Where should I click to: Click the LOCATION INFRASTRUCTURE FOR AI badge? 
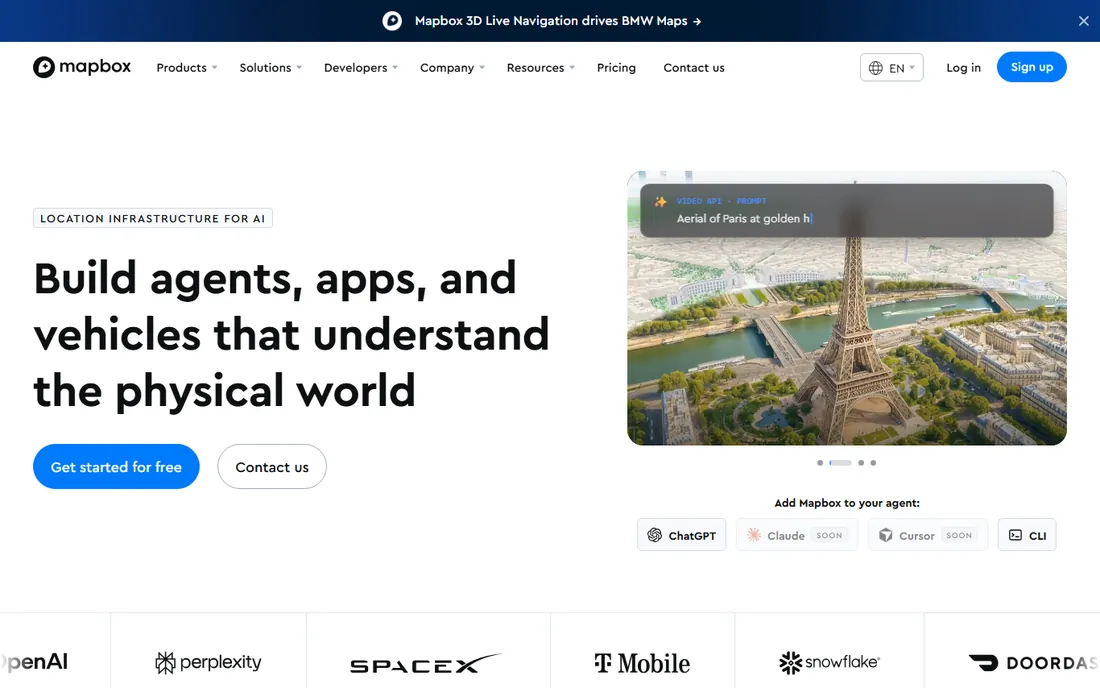(x=153, y=218)
